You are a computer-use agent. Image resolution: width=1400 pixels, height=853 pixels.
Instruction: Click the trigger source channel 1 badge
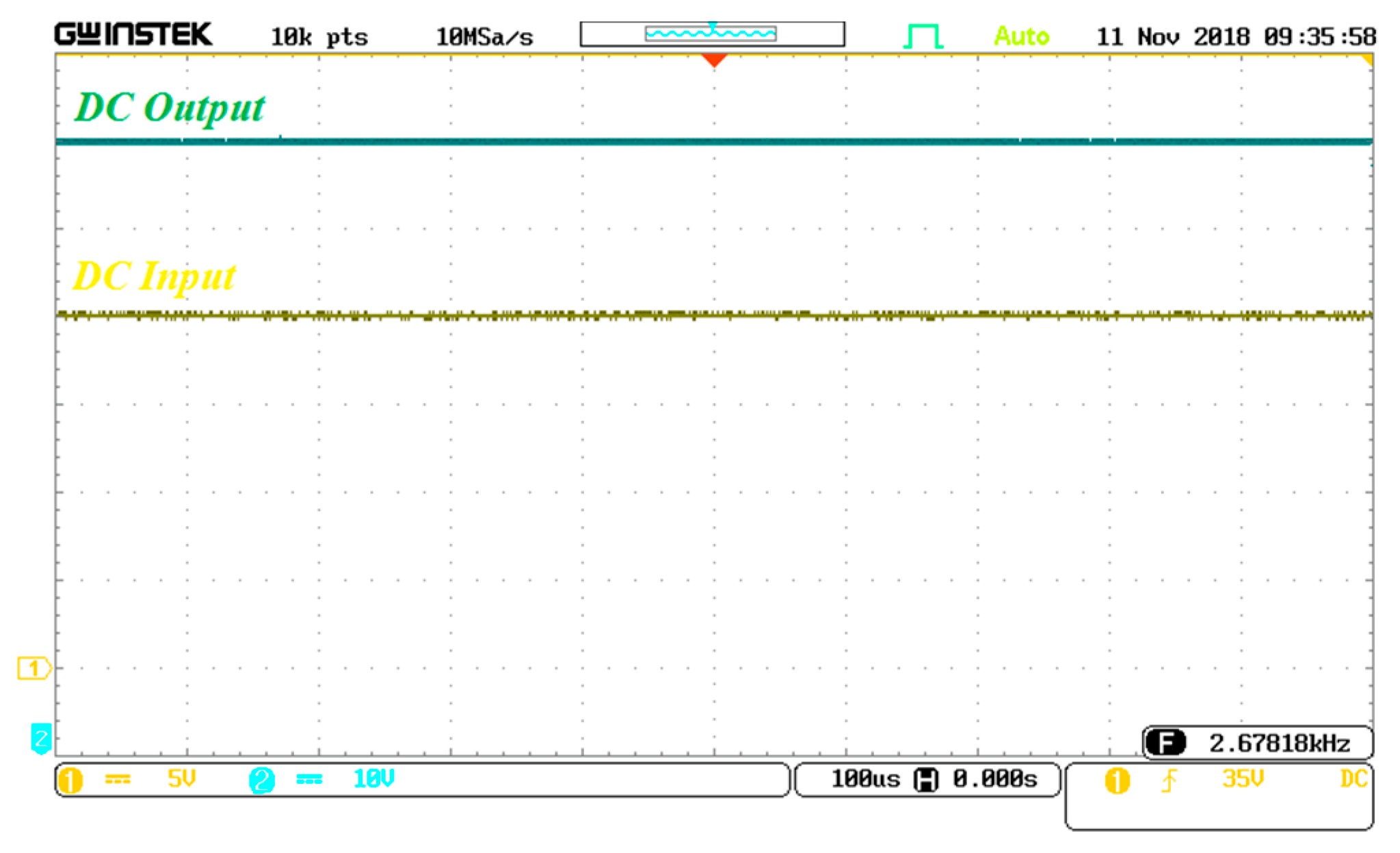coord(1117,780)
